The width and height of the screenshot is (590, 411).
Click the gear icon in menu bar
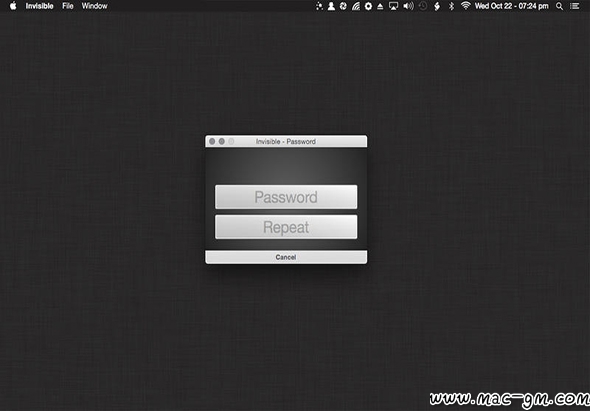(368, 6)
